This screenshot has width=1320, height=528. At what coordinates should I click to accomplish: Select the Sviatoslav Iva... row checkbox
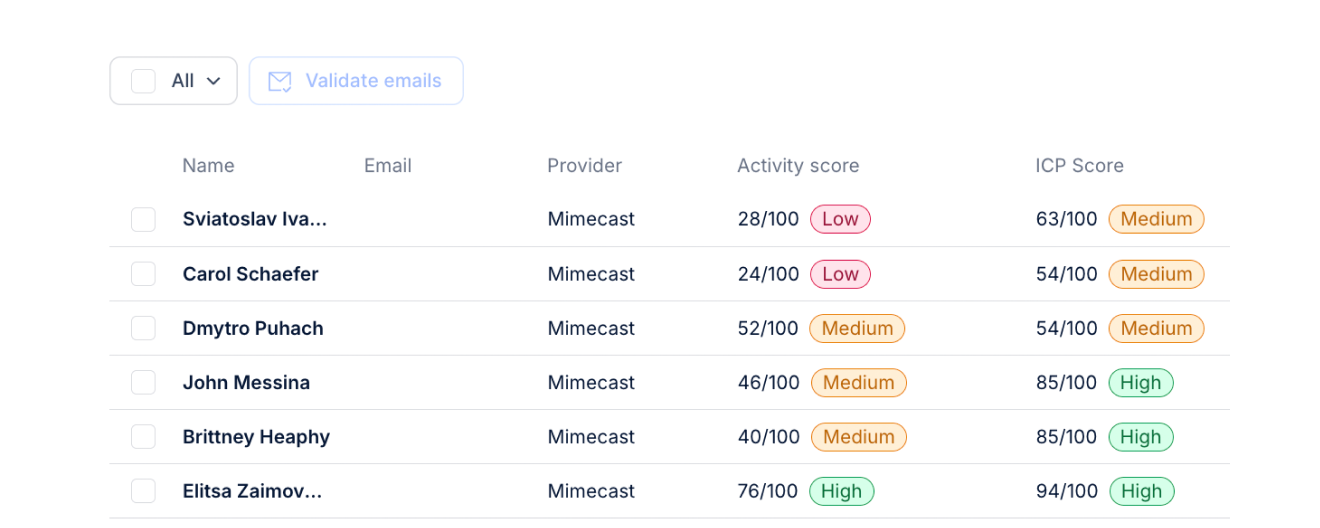[143, 219]
